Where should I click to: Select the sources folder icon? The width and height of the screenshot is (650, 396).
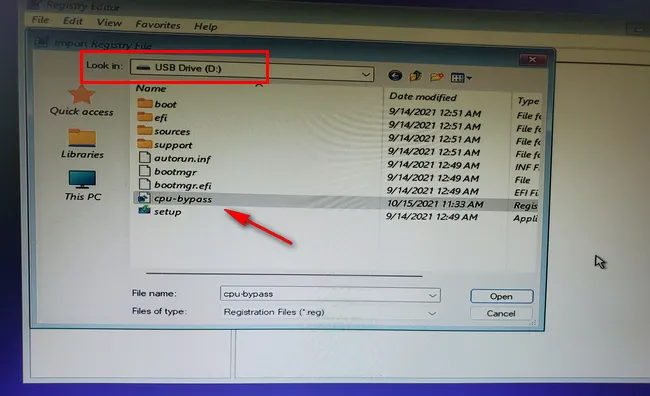(145, 131)
